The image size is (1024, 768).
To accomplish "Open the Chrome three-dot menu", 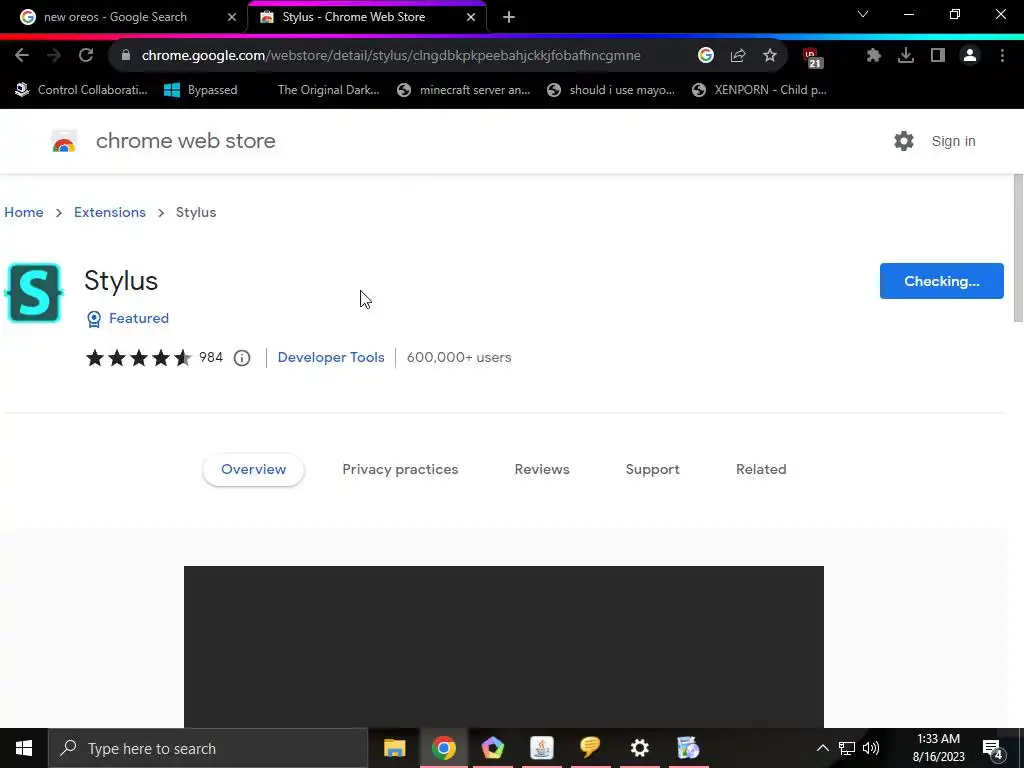I will point(1002,56).
